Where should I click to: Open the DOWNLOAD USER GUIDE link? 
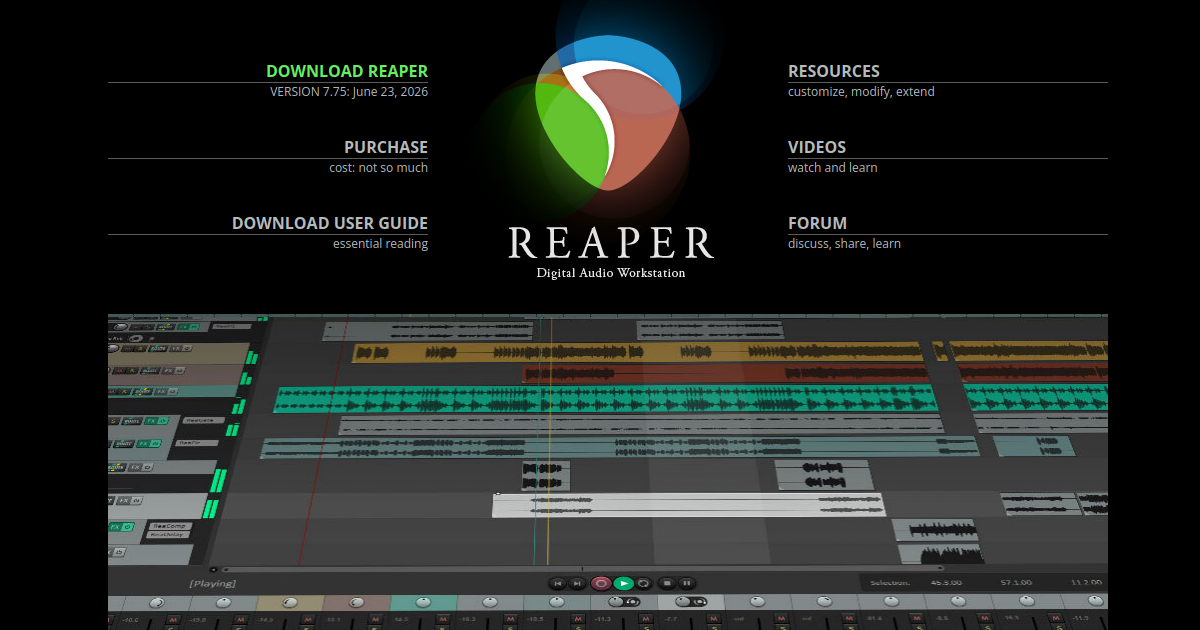pyautogui.click(x=330, y=223)
